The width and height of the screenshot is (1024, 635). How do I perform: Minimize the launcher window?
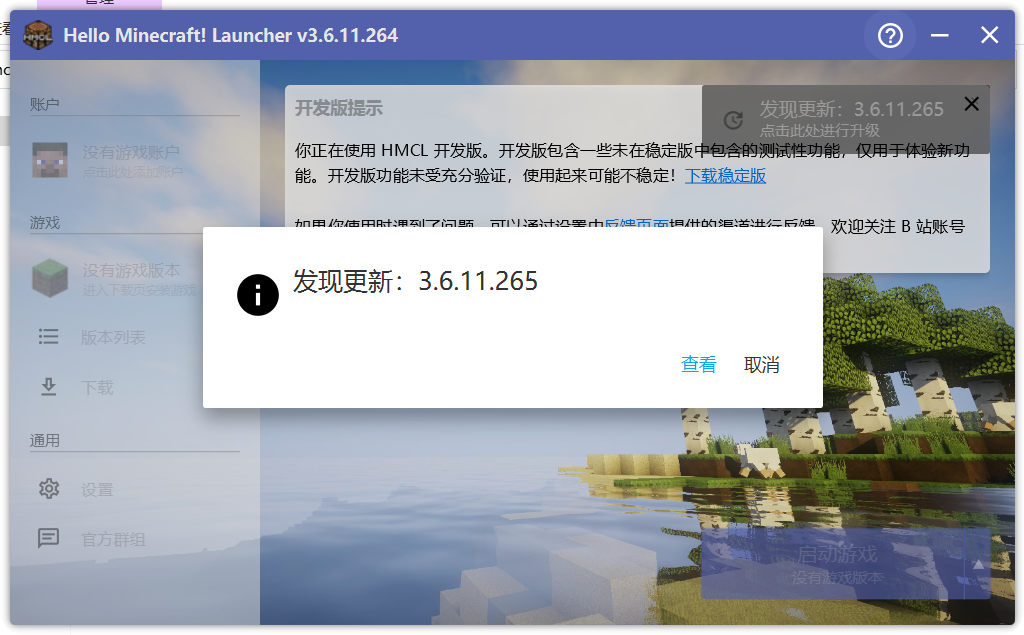point(939,36)
